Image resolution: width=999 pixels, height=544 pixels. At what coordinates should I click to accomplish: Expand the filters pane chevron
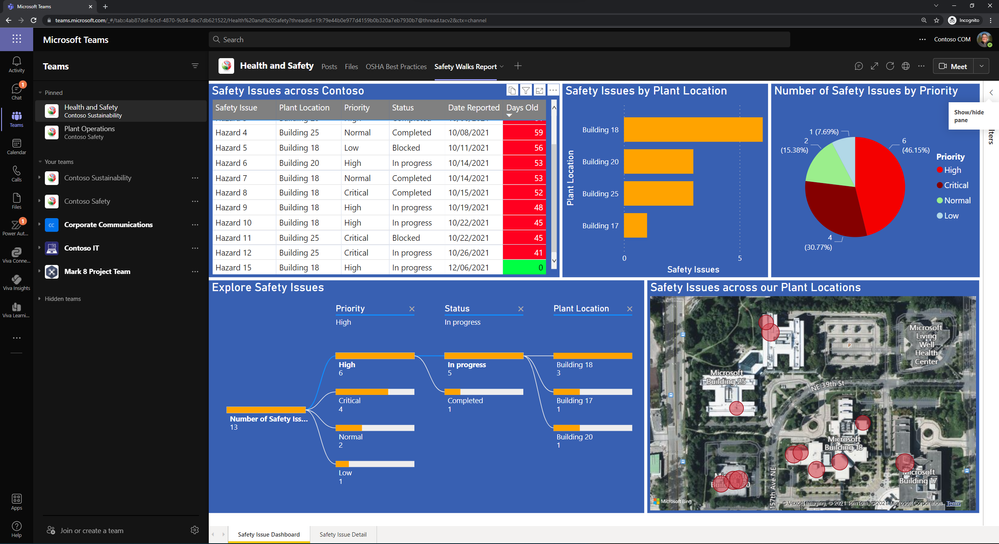(x=991, y=92)
